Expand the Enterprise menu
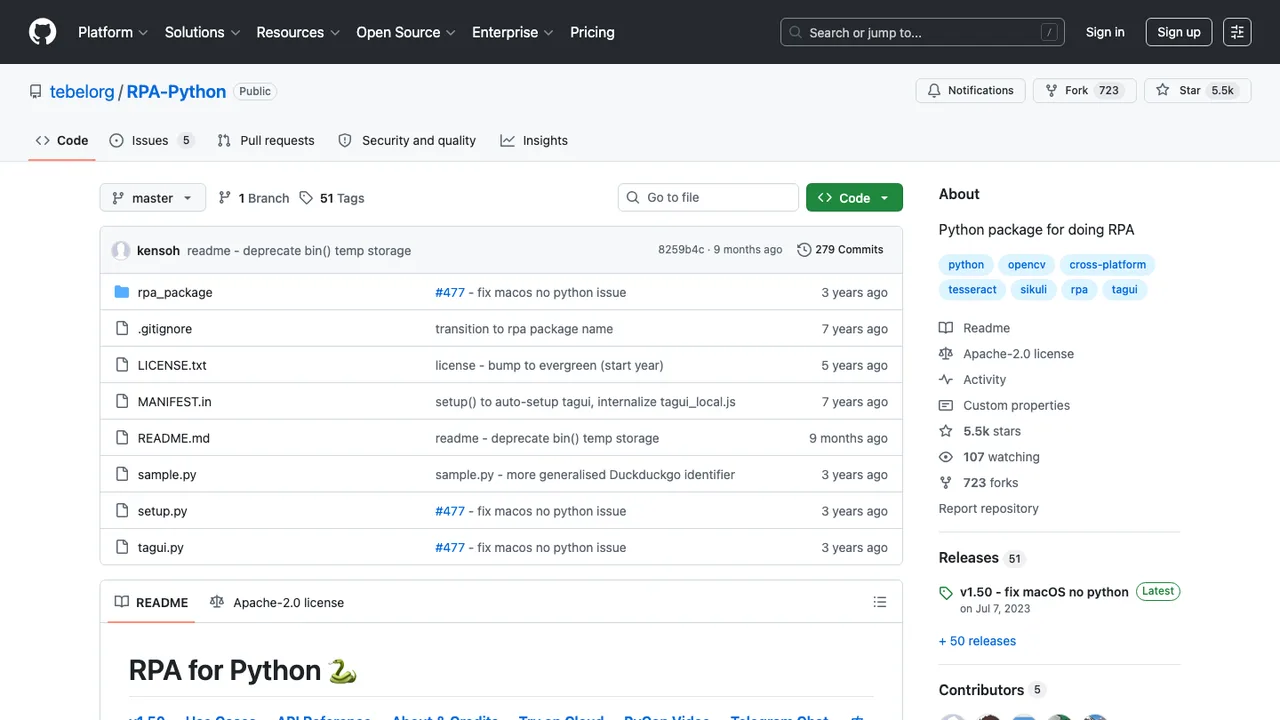 coord(513,32)
